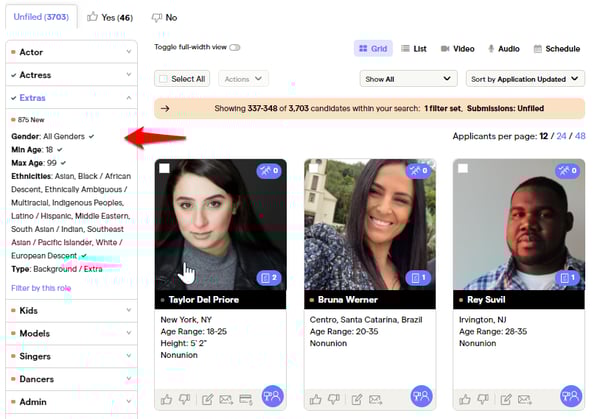Add a note for Taylor Del Priore
The height and width of the screenshot is (419, 600).
tap(207, 400)
